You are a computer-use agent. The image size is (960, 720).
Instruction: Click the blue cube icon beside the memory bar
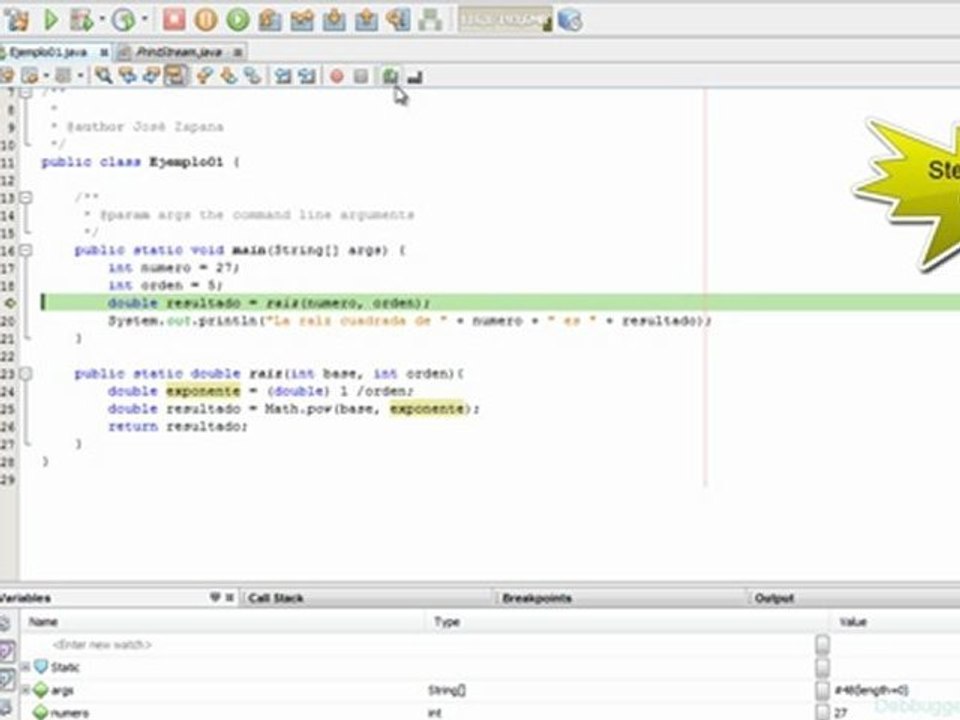tap(570, 20)
